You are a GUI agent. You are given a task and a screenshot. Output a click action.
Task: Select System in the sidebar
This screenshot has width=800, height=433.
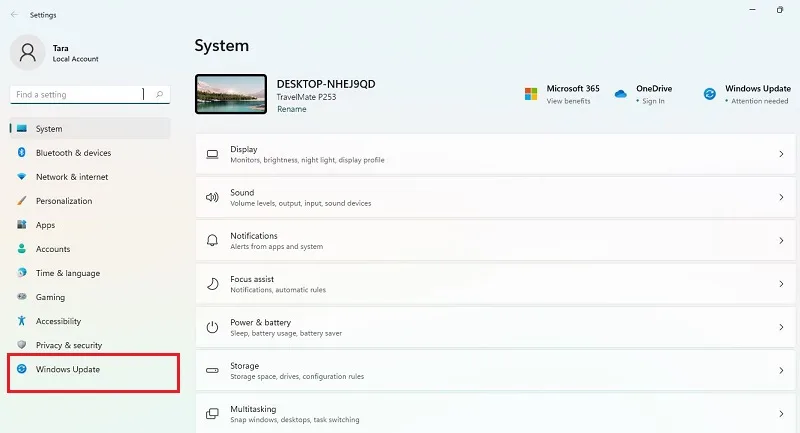coord(90,129)
